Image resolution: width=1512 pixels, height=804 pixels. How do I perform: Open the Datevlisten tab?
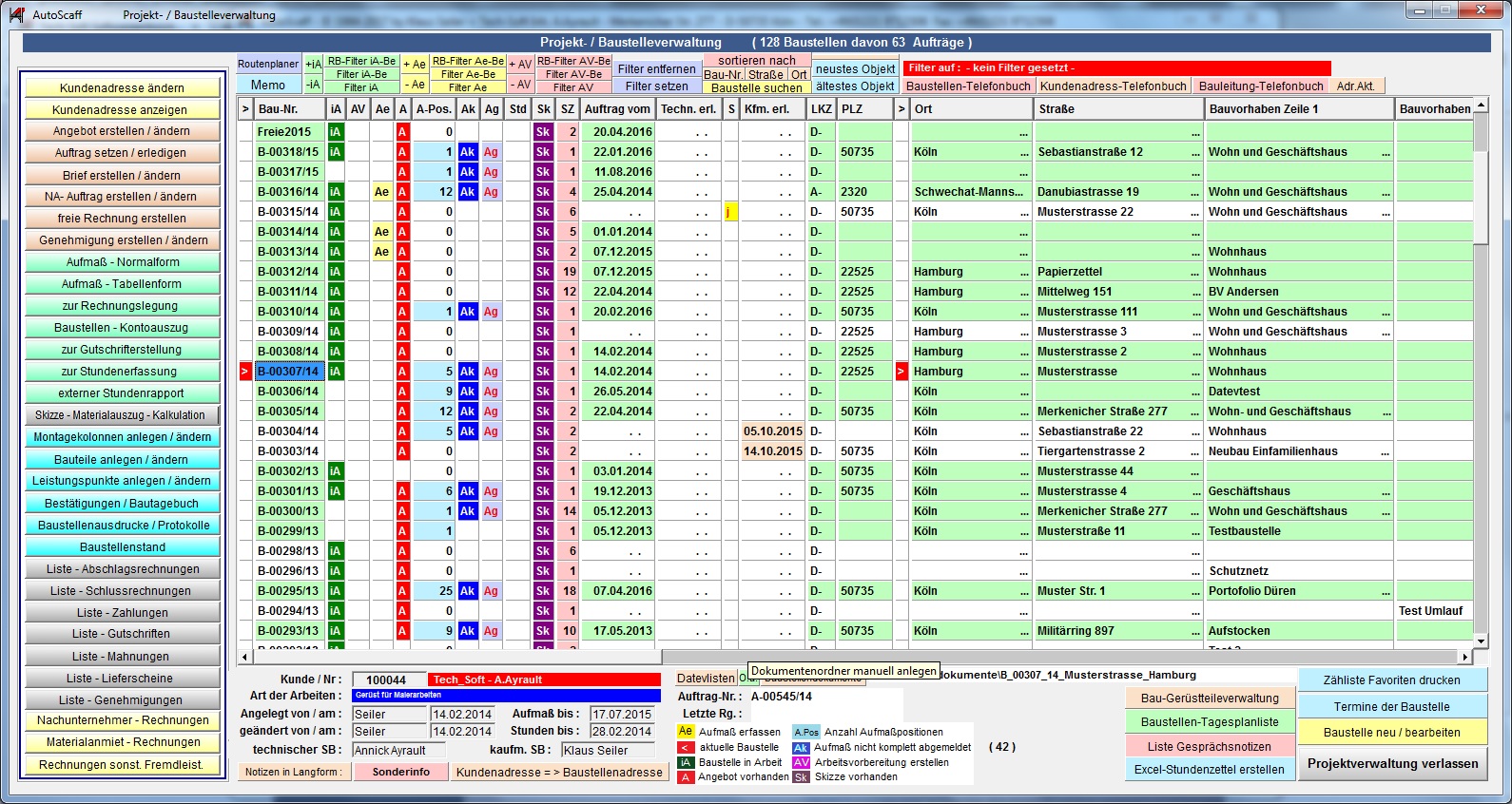706,678
